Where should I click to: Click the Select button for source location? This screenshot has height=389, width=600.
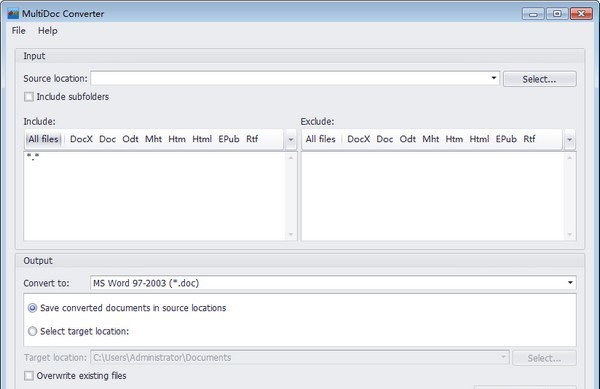pyautogui.click(x=540, y=79)
